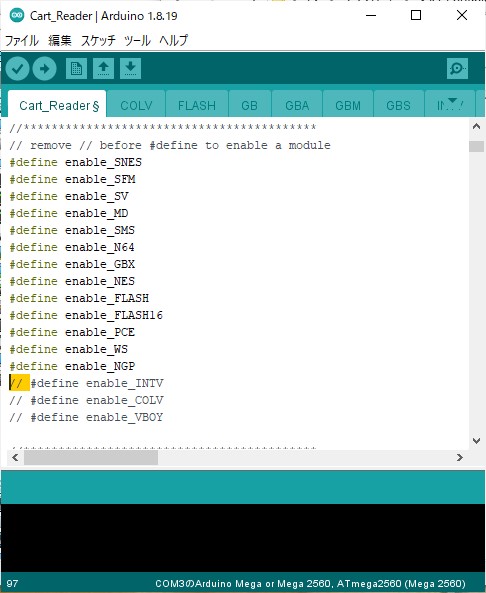Image resolution: width=486 pixels, height=593 pixels.
Task: Close the Arduino window
Action: [462, 16]
